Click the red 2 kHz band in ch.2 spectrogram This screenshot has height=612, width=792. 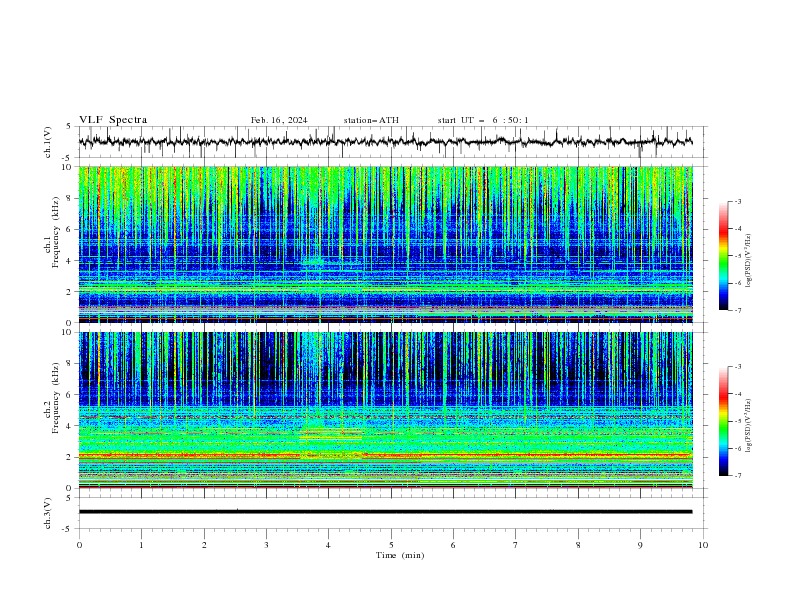tap(385, 455)
